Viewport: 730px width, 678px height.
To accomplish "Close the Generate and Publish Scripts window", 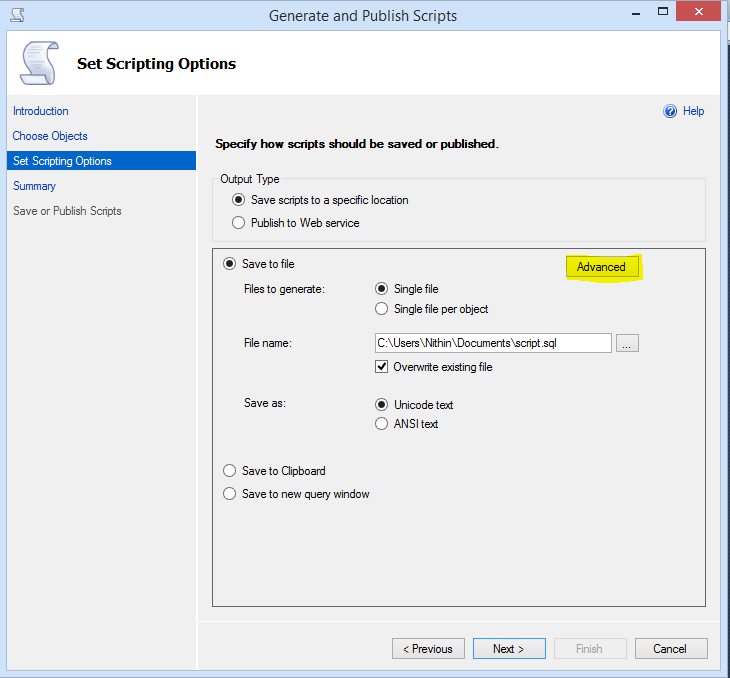I will pyautogui.click(x=698, y=12).
